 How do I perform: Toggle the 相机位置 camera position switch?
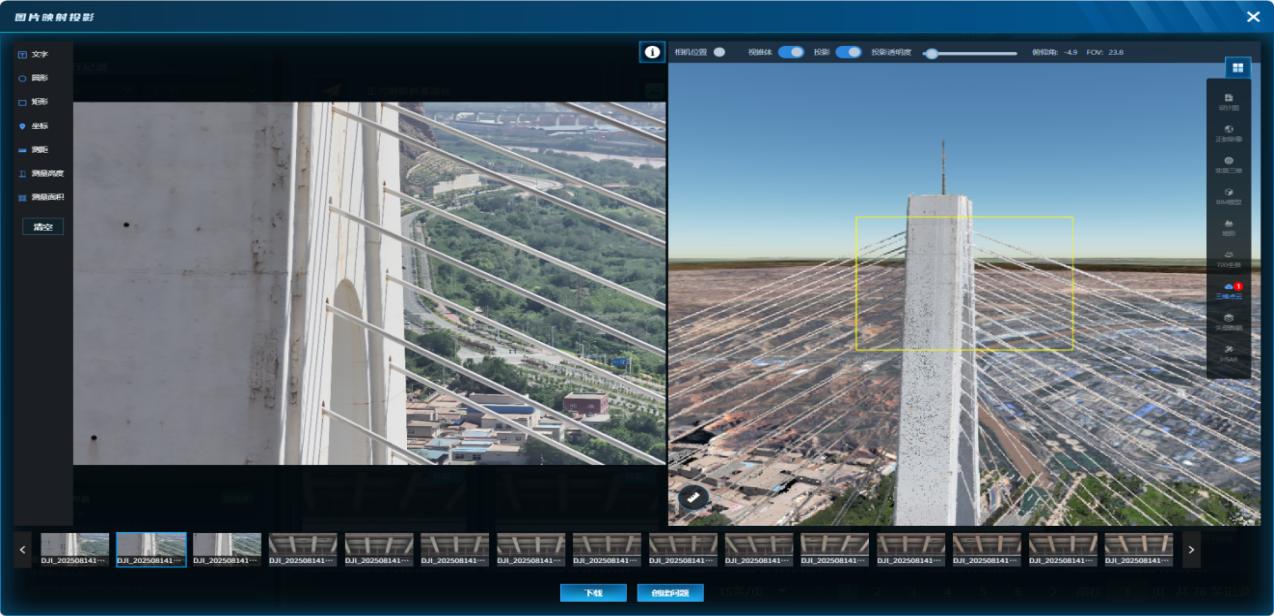click(718, 52)
